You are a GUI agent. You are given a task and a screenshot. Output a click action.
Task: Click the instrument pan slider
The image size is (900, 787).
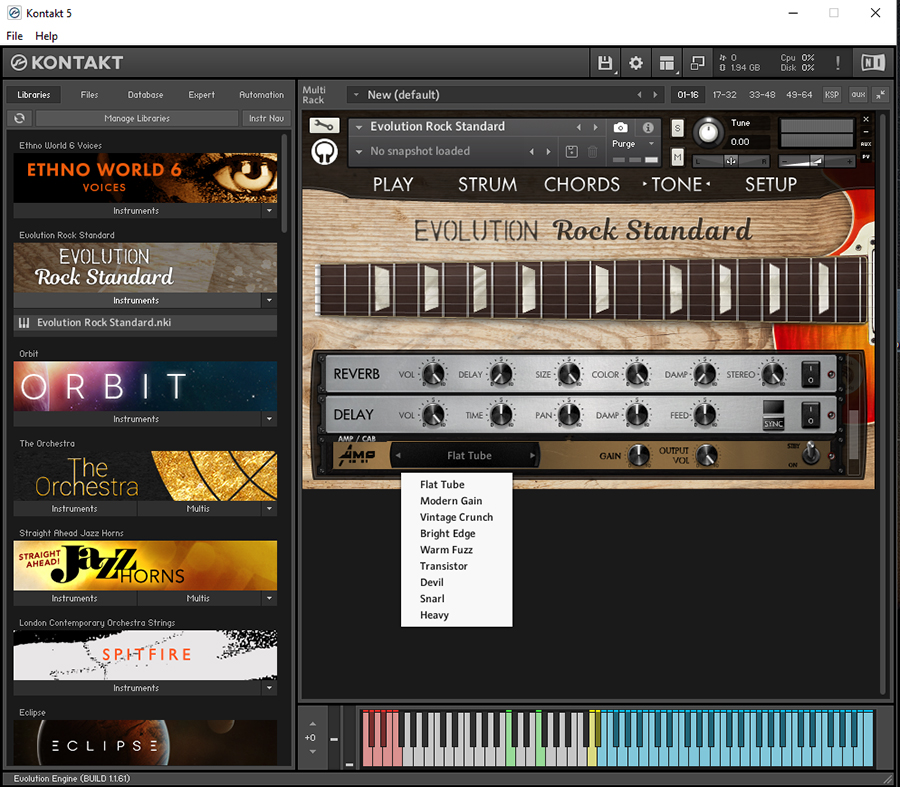(731, 161)
